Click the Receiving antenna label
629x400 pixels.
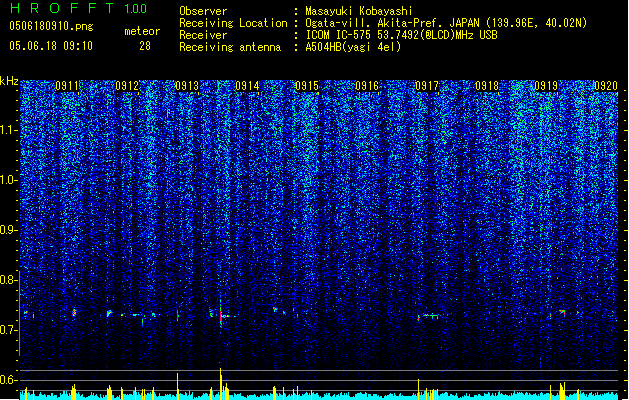click(x=230, y=47)
